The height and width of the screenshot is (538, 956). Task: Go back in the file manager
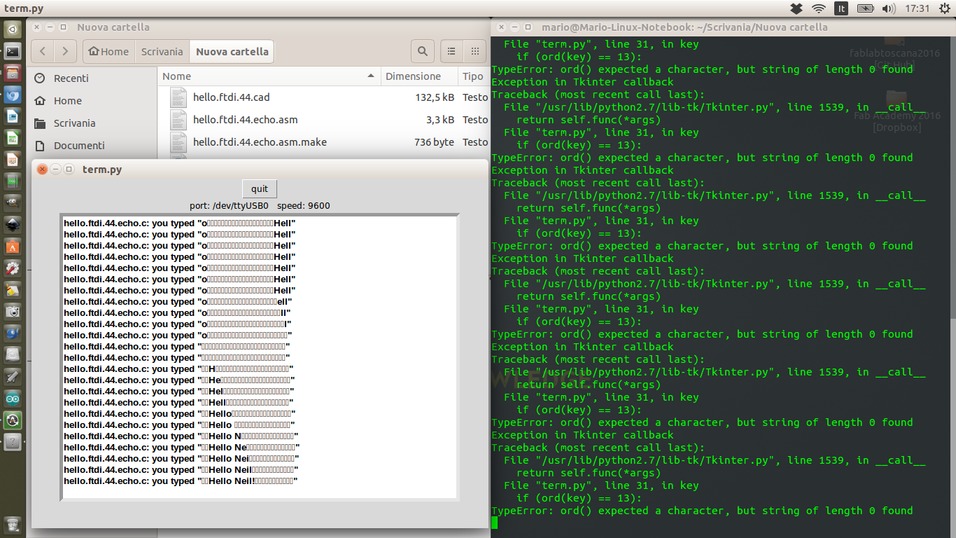[43, 51]
